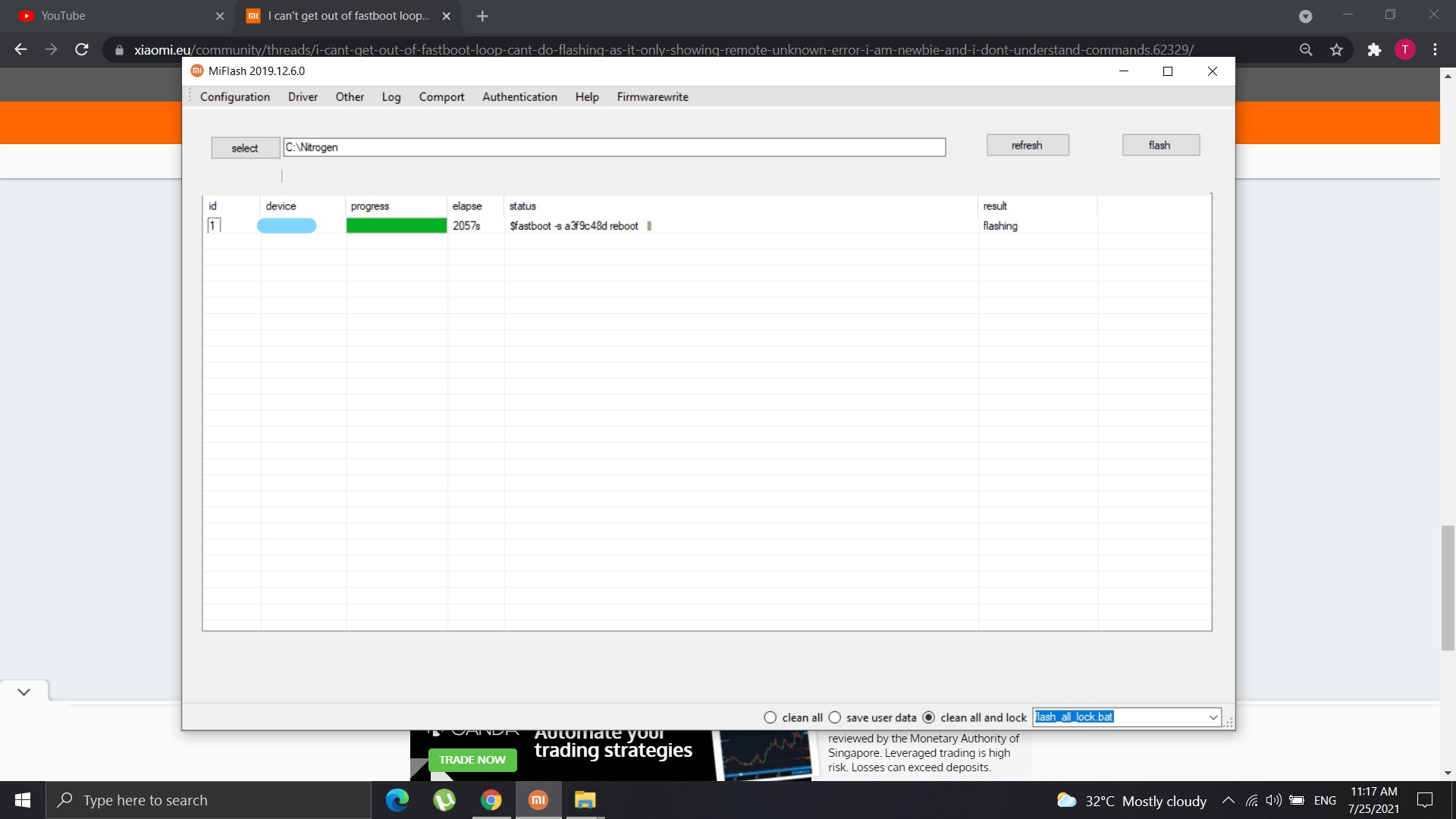Open the Chrome tab search dropdown
Image resolution: width=1456 pixels, height=819 pixels.
tap(1305, 16)
